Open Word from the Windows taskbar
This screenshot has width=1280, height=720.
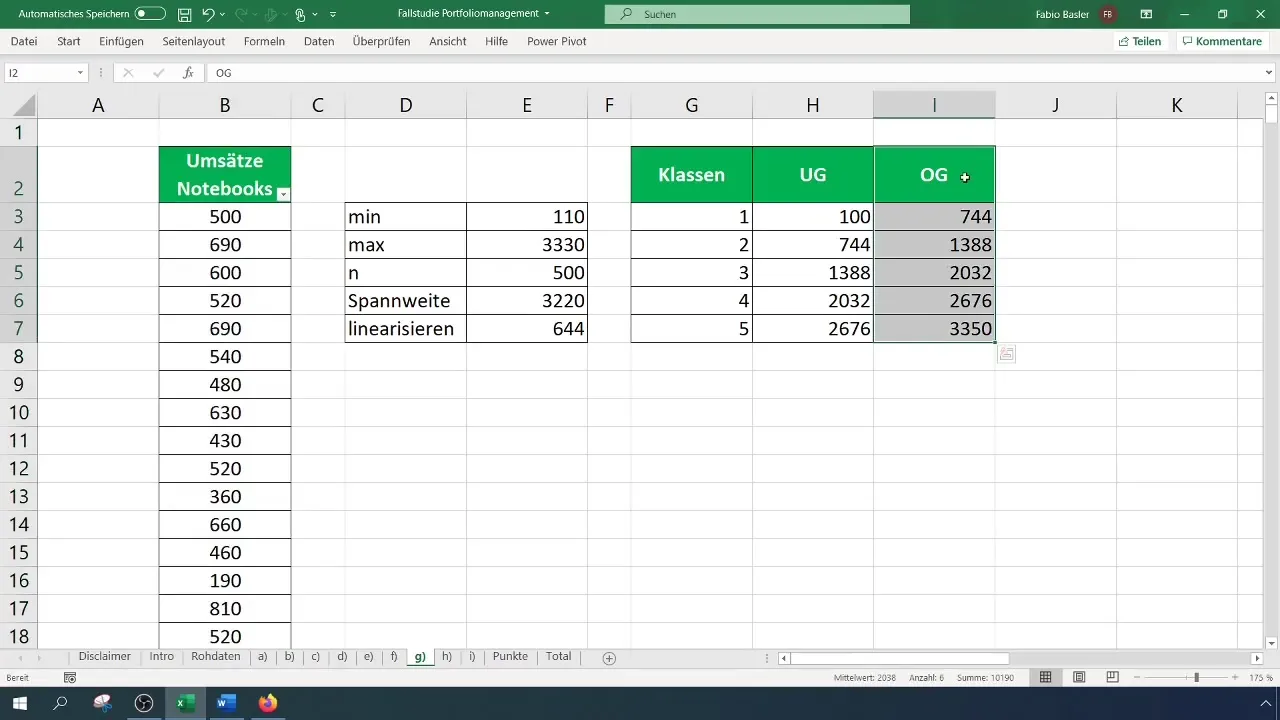click(226, 703)
